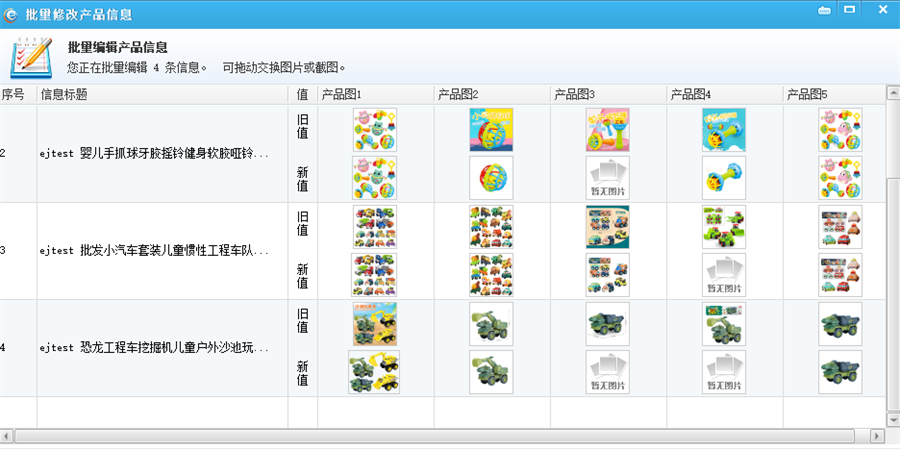Click the horizontal scrollbar right arrow
Screen dimensions: 900x450
[877, 436]
